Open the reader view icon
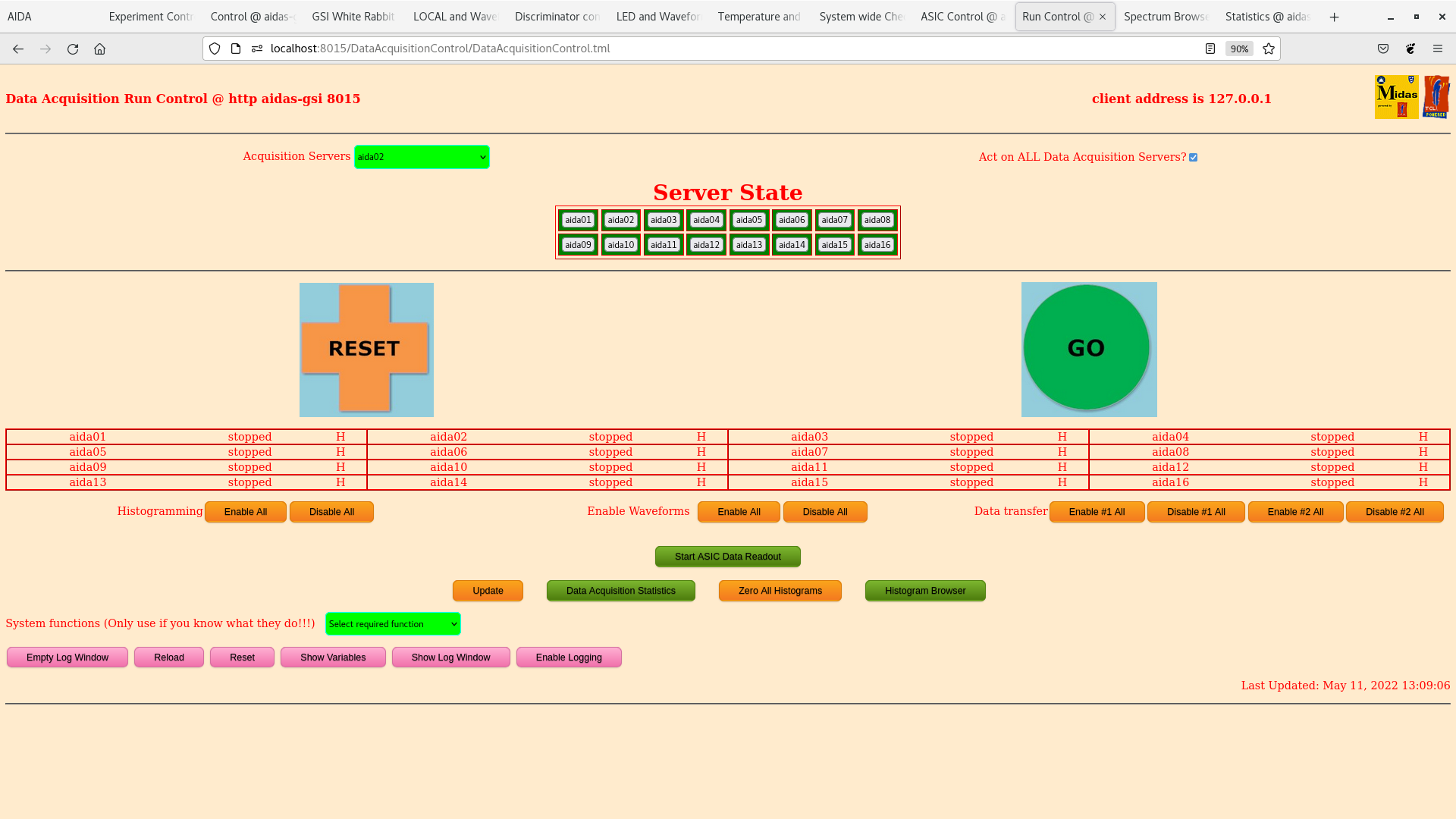This screenshot has height=819, width=1456. pos(1210,49)
